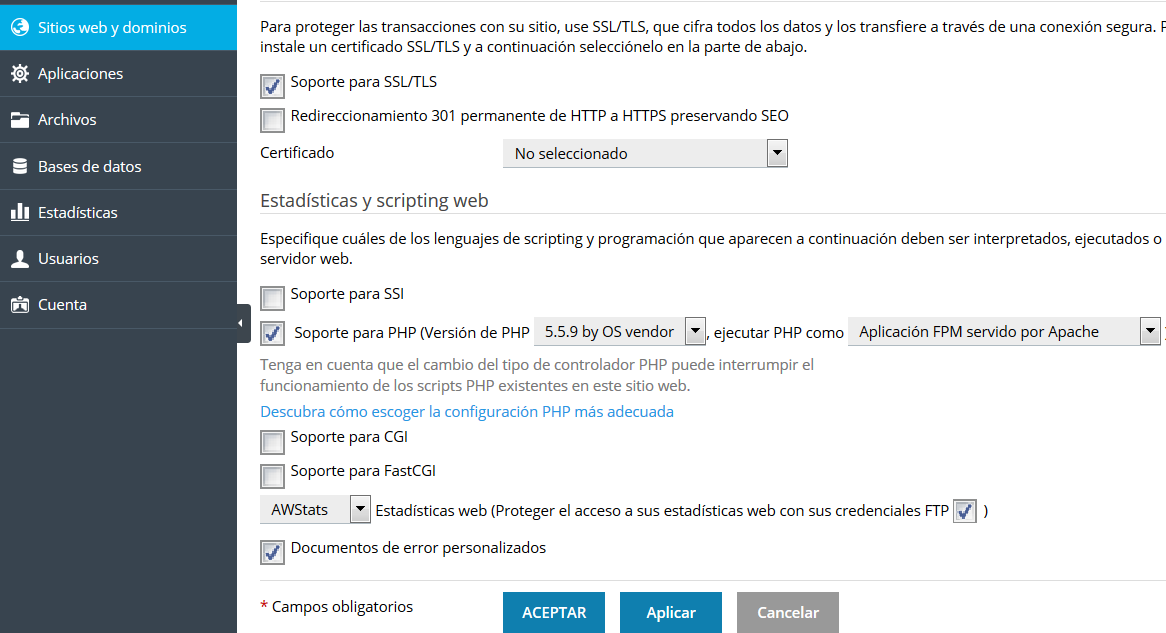
Task: Open the Estadísticas sidebar menu item
Action: (x=78, y=212)
